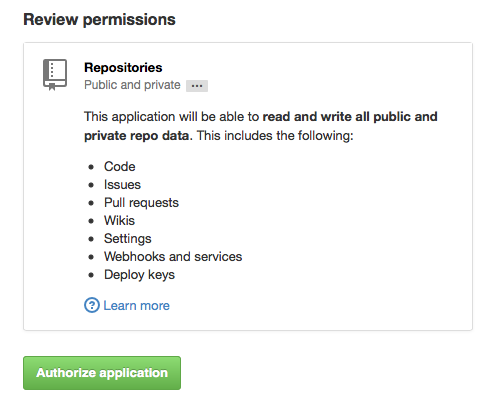Select the Deploy keys list item
493x404 pixels.
139,275
